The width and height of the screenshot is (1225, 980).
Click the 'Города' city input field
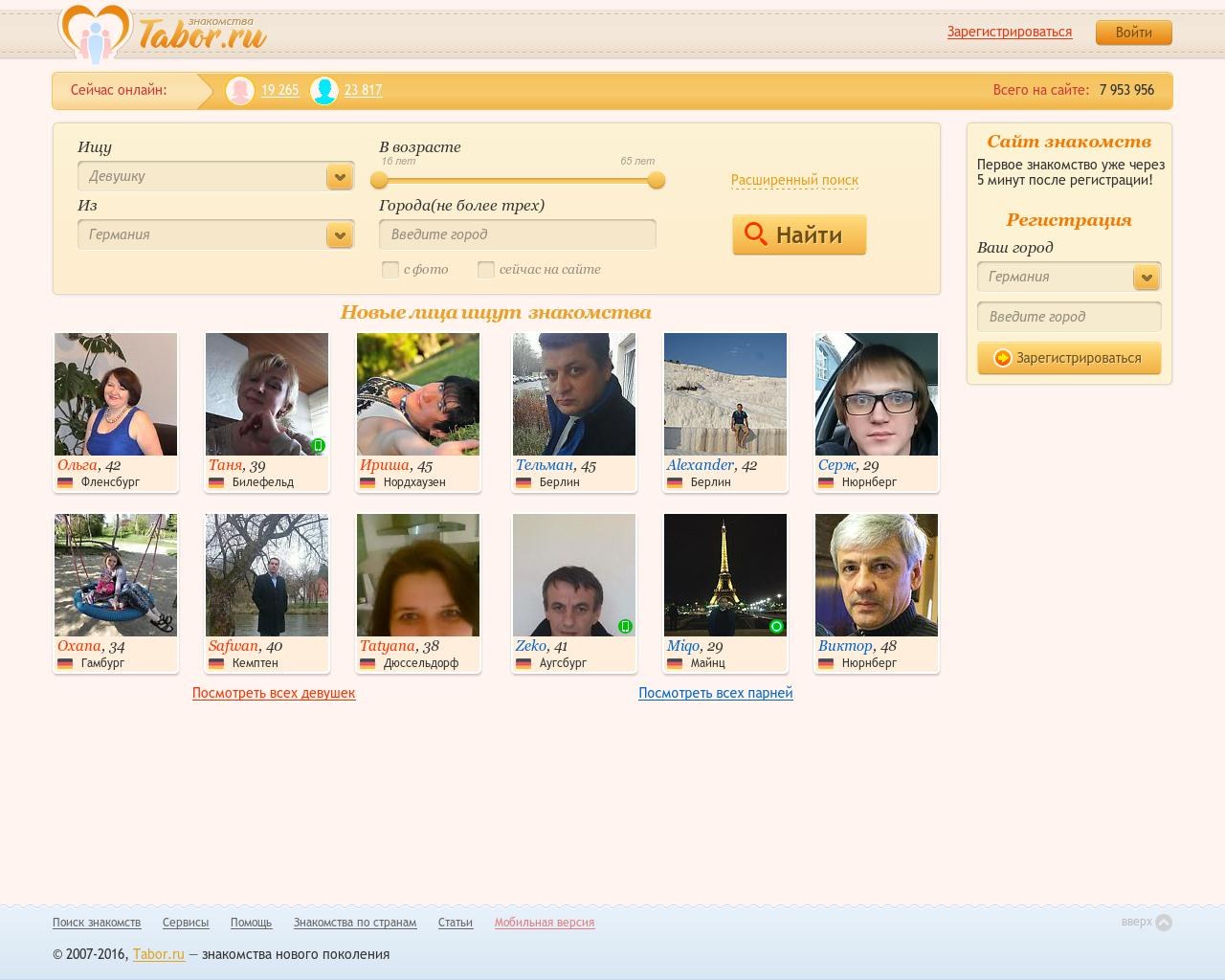517,234
